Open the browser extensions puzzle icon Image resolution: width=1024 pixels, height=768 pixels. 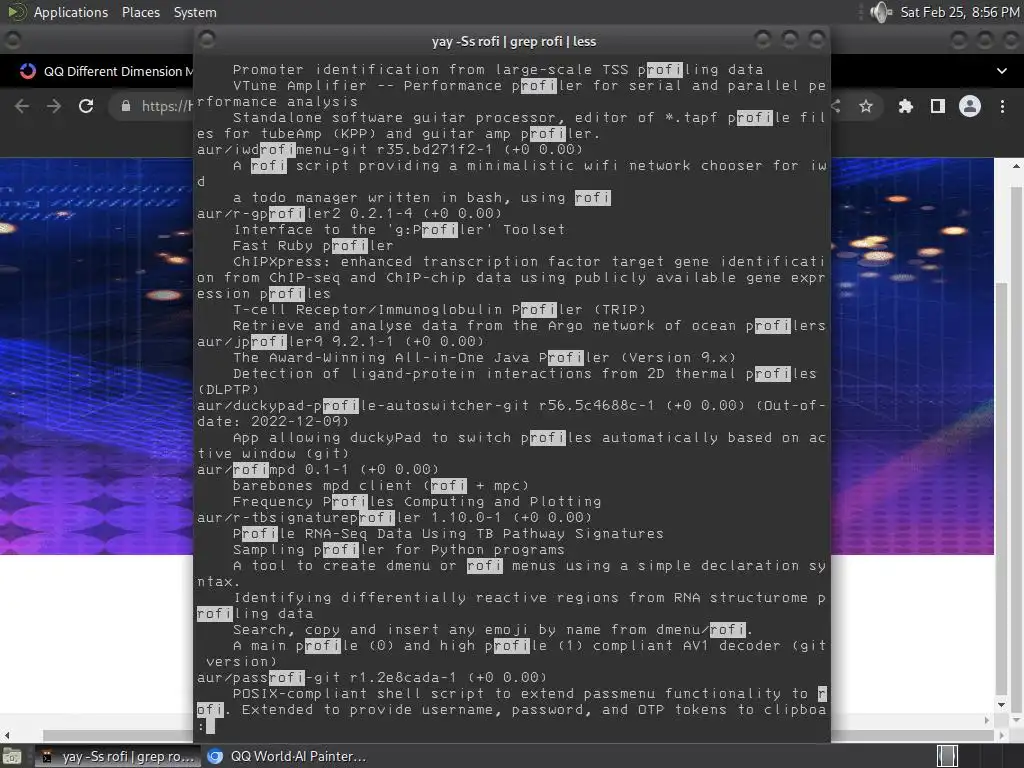click(x=905, y=106)
